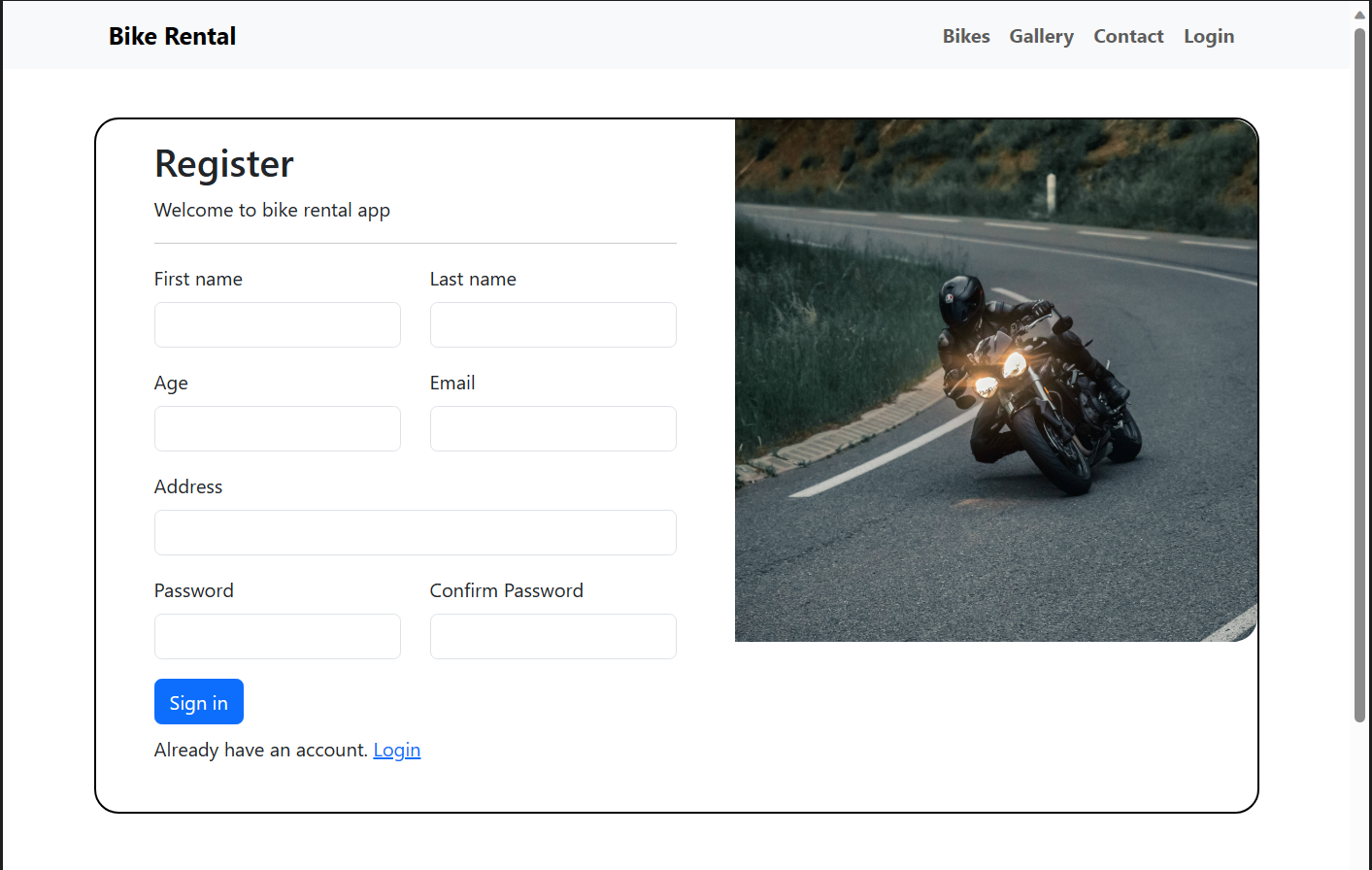Select Login in the top navigation bar
Image resolution: width=1372 pixels, height=870 pixels.
[x=1209, y=36]
